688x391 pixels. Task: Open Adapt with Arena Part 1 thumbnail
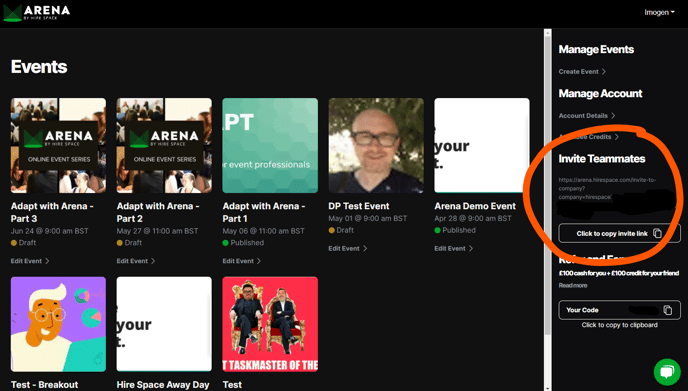270,145
